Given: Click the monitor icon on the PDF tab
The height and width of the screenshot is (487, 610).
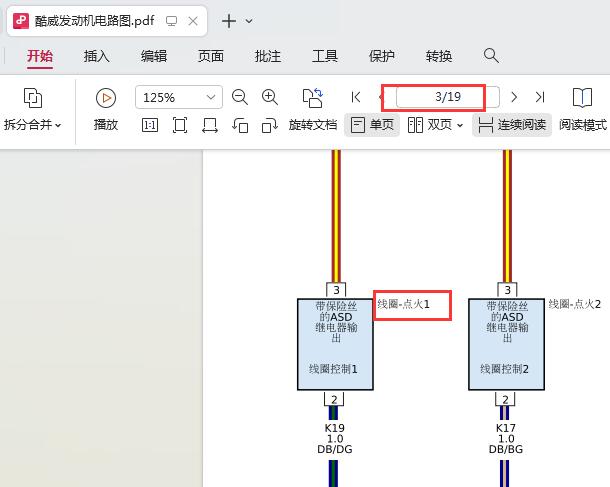Looking at the screenshot, I should pyautogui.click(x=171, y=21).
